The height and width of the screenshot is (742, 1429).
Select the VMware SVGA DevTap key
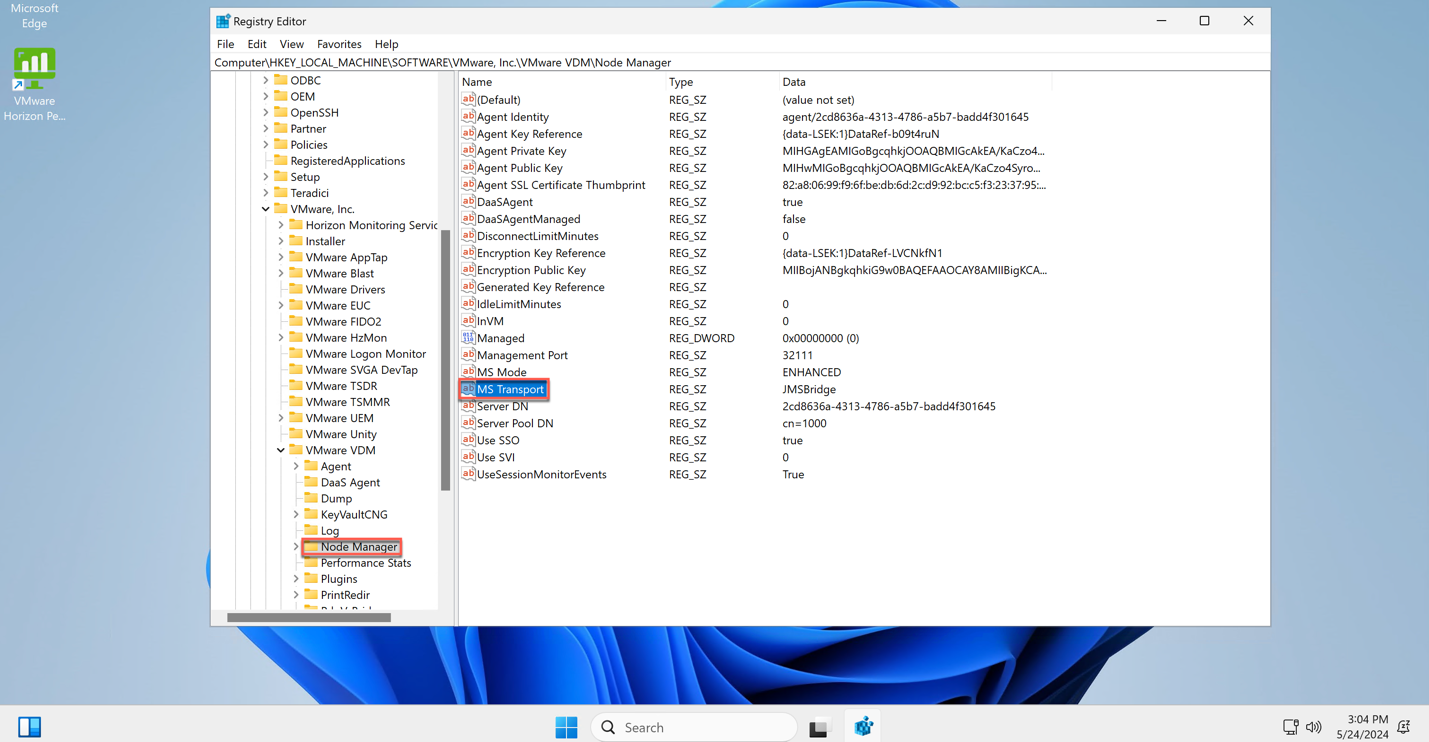coord(361,370)
